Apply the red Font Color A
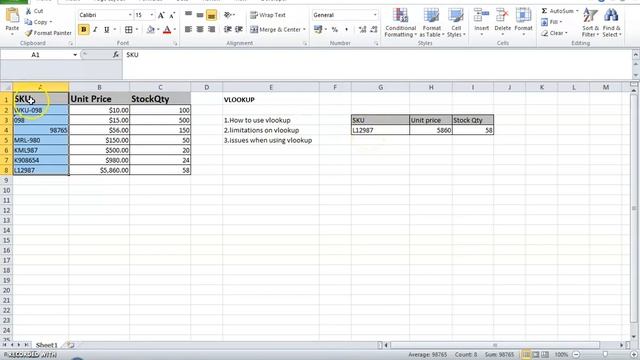 (167, 29)
